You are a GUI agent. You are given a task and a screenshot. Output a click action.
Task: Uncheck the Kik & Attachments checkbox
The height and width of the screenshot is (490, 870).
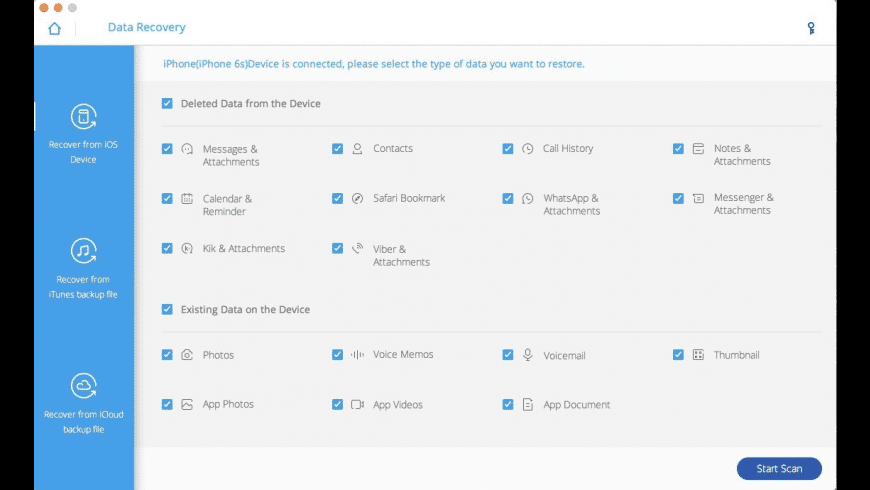pos(167,249)
